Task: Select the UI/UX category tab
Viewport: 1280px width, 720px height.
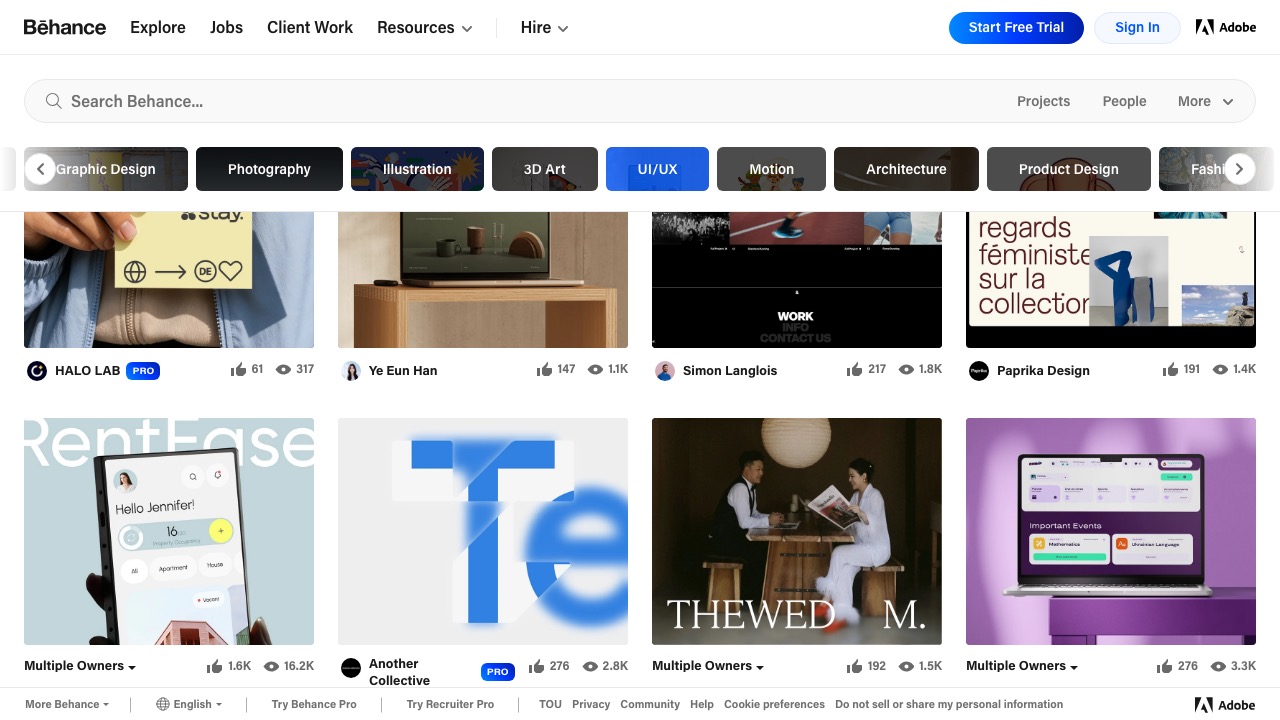Action: click(x=657, y=169)
